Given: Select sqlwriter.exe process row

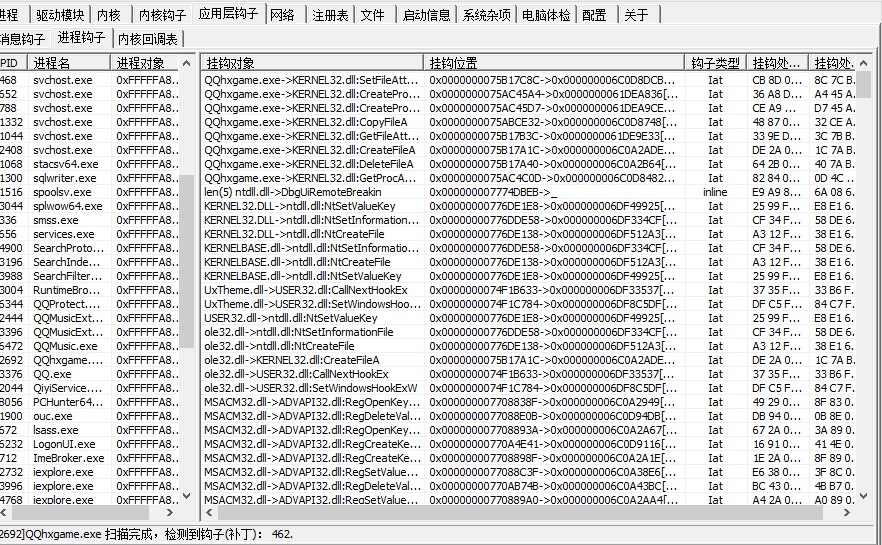Looking at the screenshot, I should coord(89,178).
